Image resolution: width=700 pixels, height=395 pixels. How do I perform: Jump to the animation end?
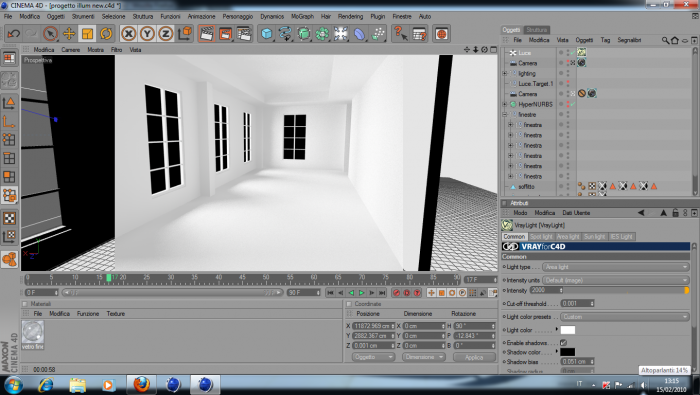point(382,293)
